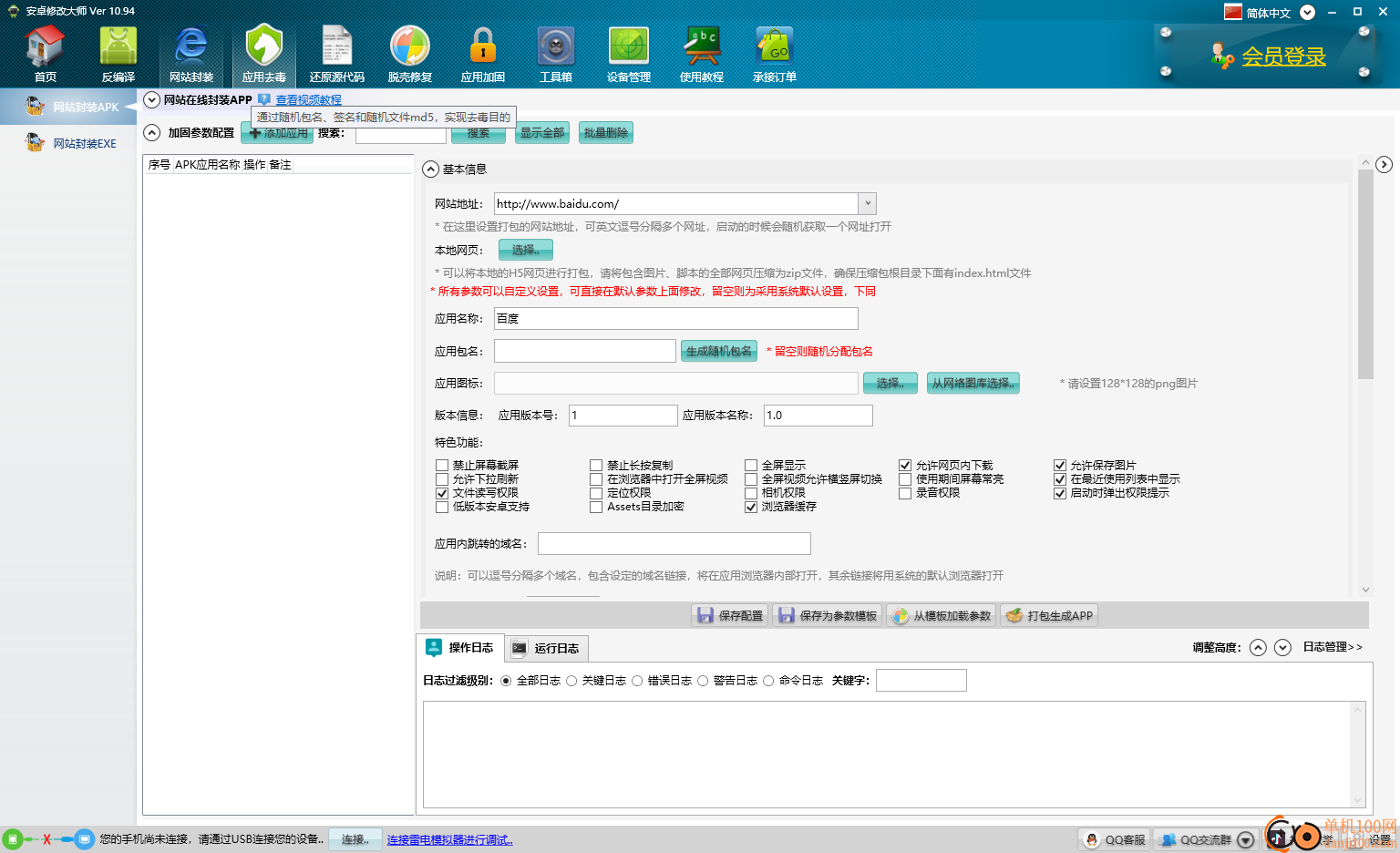Click 保存为参数模板 button
1400x853 pixels.
828,615
